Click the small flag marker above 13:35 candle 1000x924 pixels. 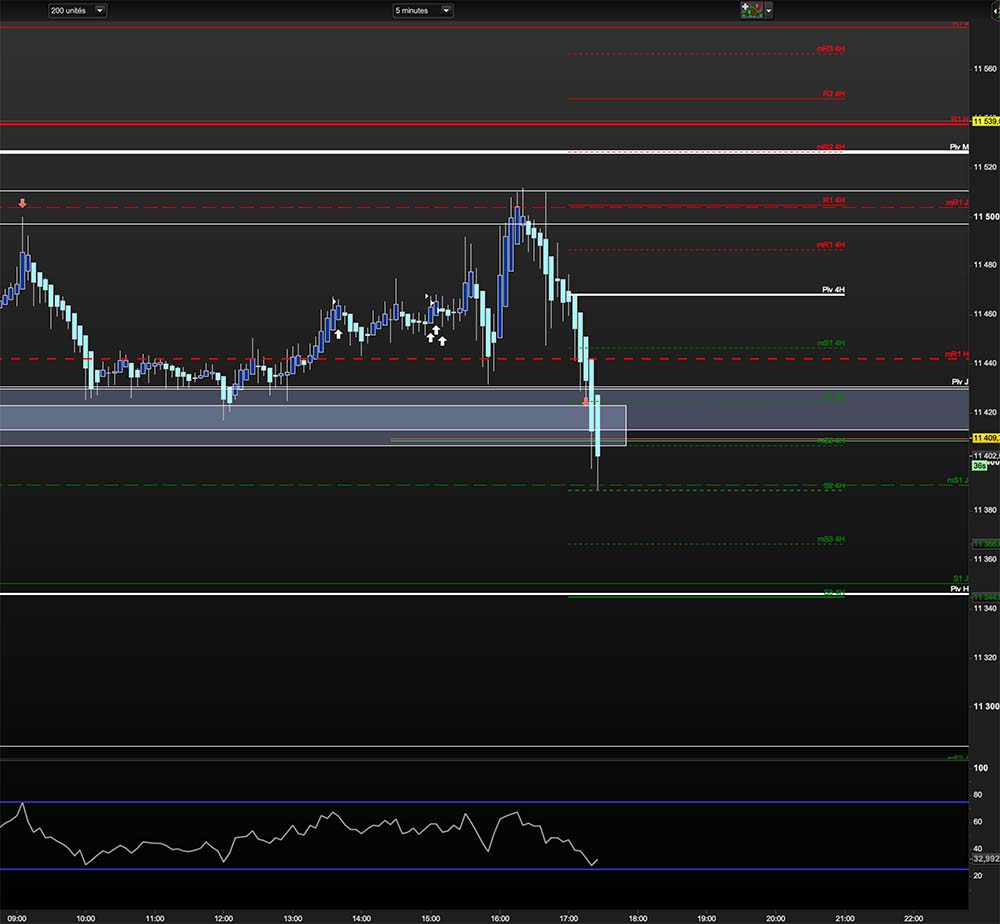[334, 301]
